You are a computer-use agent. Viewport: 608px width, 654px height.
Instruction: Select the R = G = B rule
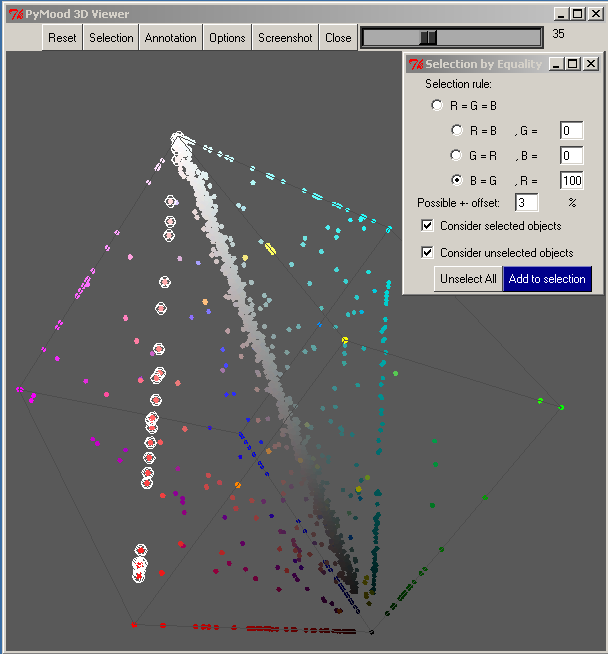[x=437, y=105]
